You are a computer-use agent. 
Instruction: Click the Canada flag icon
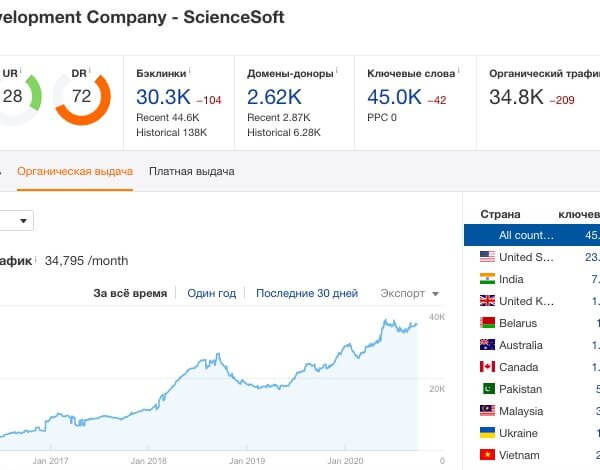(487, 367)
